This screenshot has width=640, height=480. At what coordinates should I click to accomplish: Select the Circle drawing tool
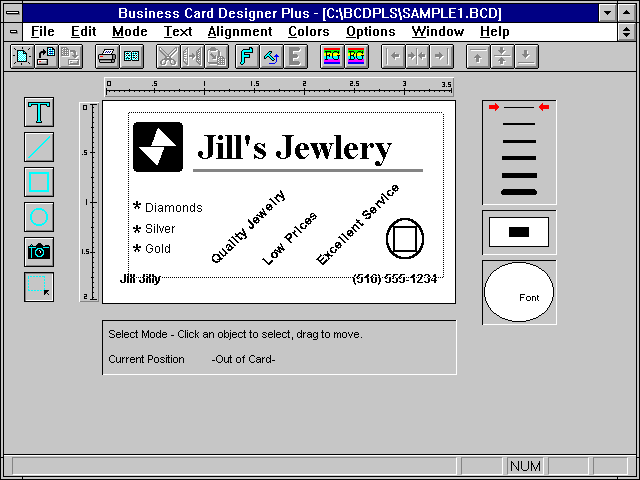(x=39, y=217)
